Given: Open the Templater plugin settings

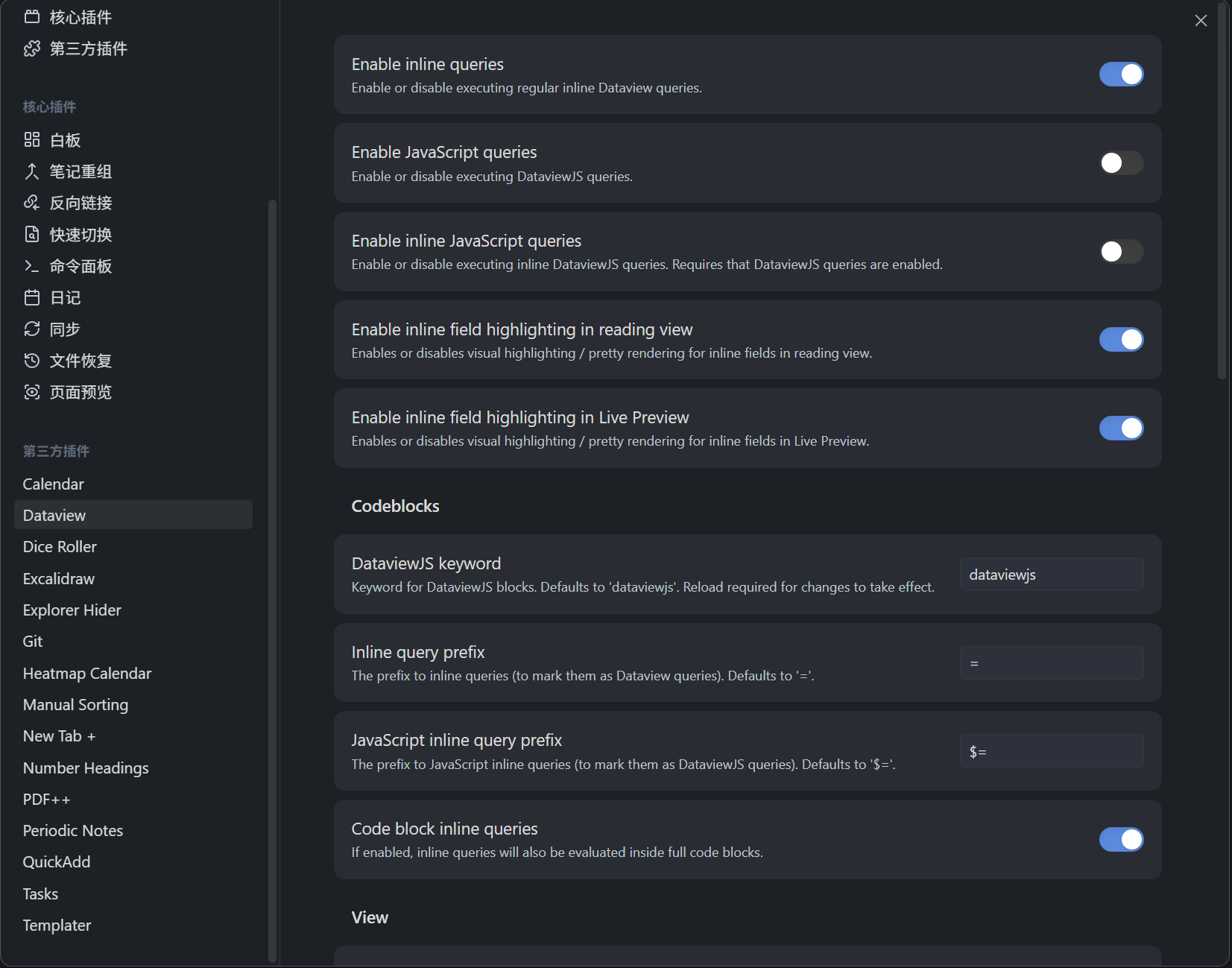Looking at the screenshot, I should 57,926.
